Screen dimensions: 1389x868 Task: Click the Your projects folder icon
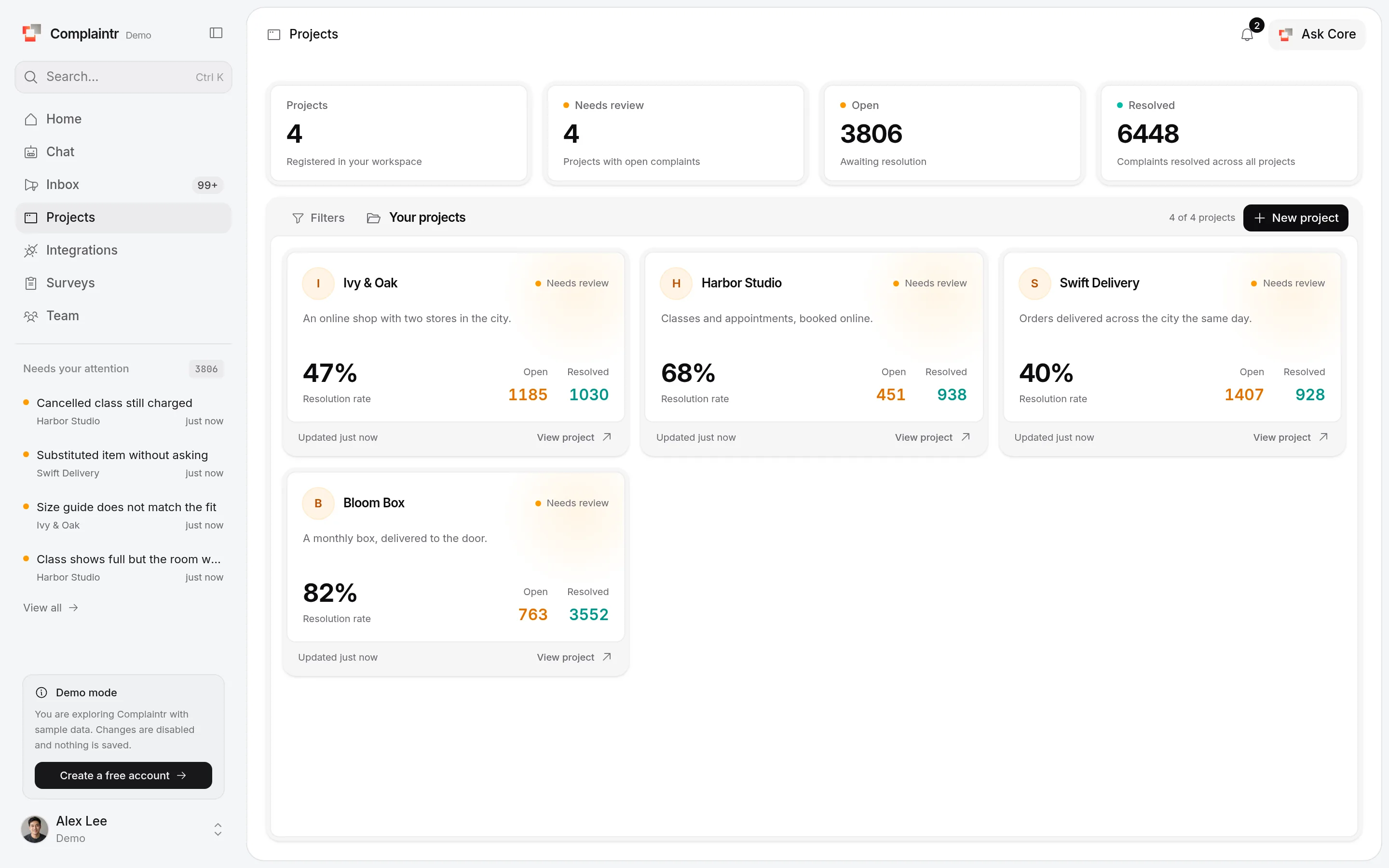[374, 218]
